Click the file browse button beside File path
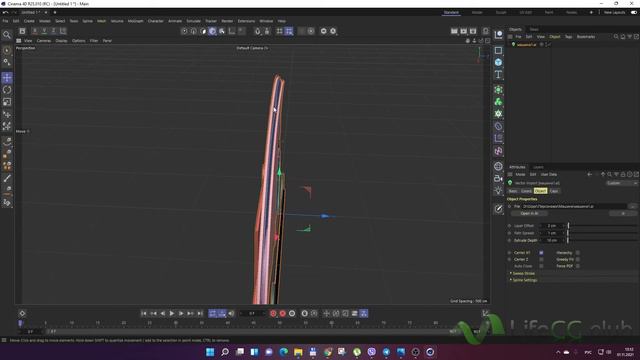This screenshot has height=360, width=640. click(633, 207)
